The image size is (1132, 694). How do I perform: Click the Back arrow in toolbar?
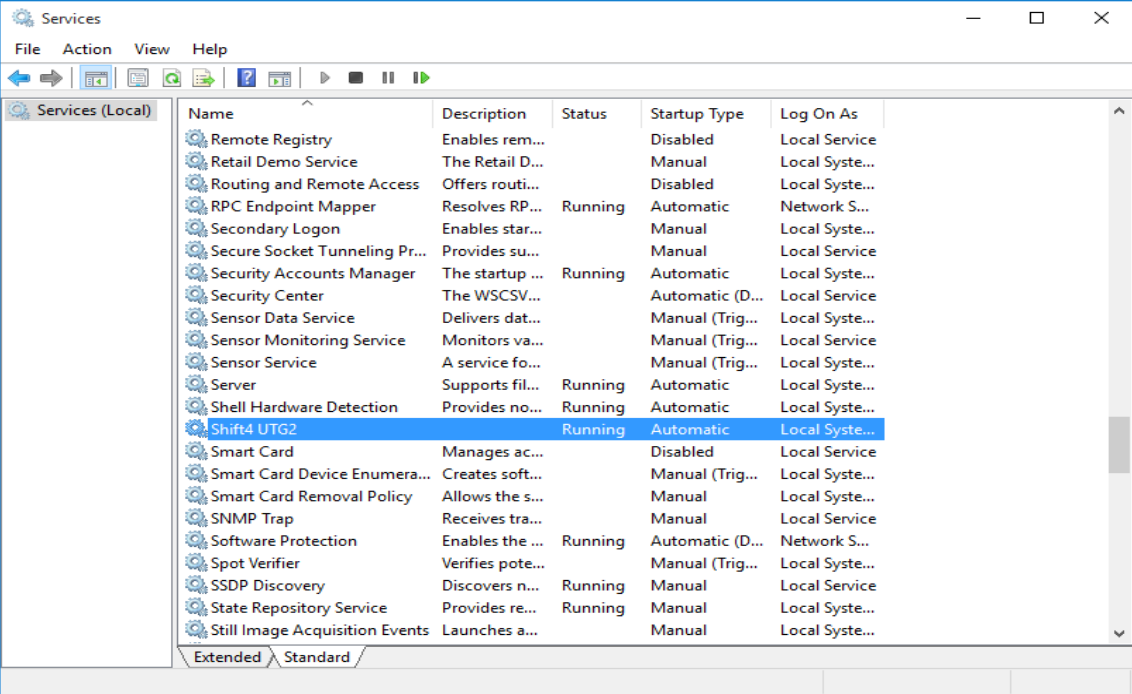(19, 78)
